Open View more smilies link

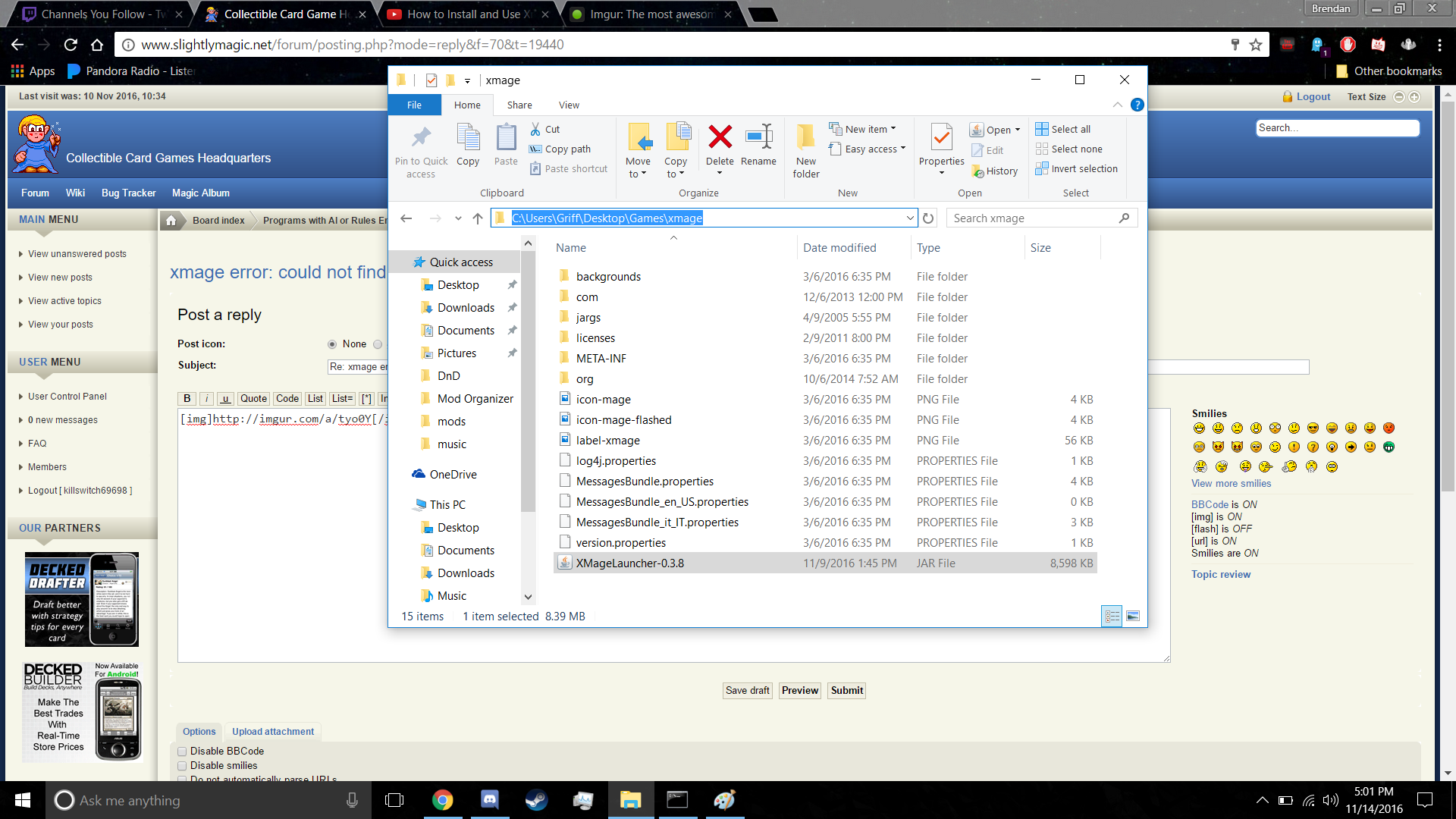coord(1231,484)
